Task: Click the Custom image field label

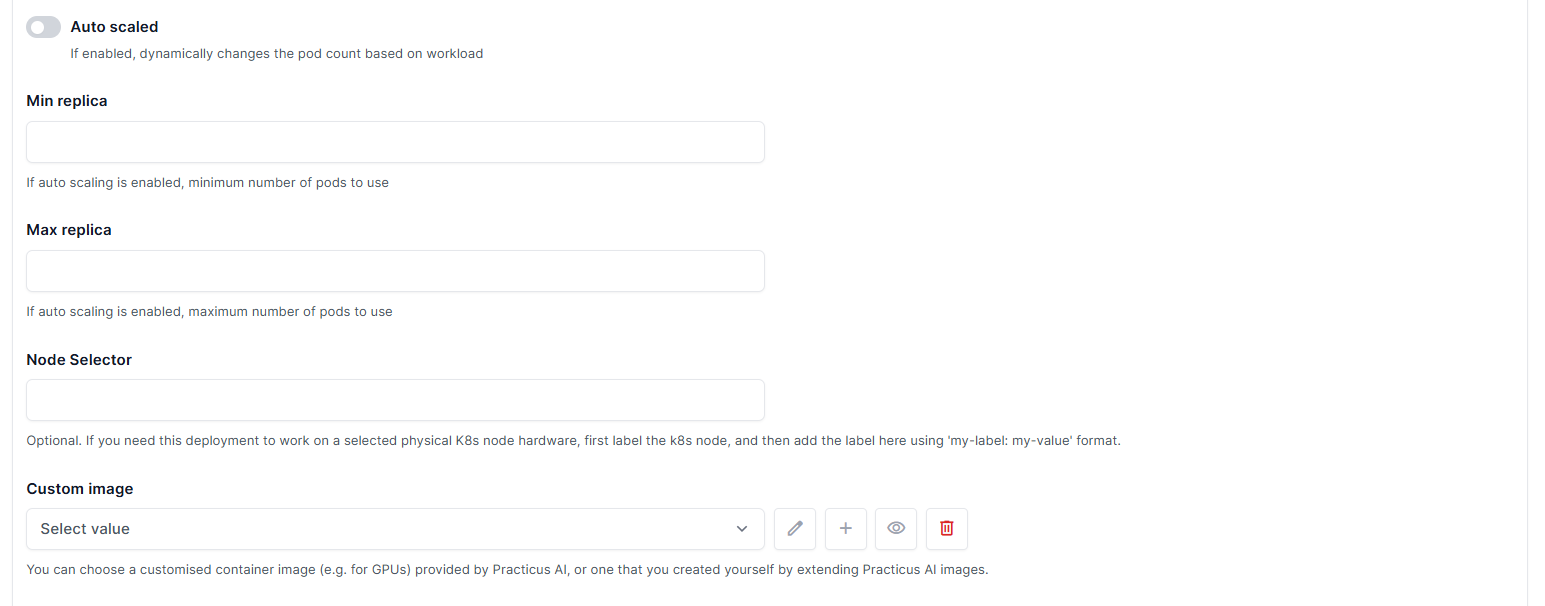Action: tap(80, 489)
